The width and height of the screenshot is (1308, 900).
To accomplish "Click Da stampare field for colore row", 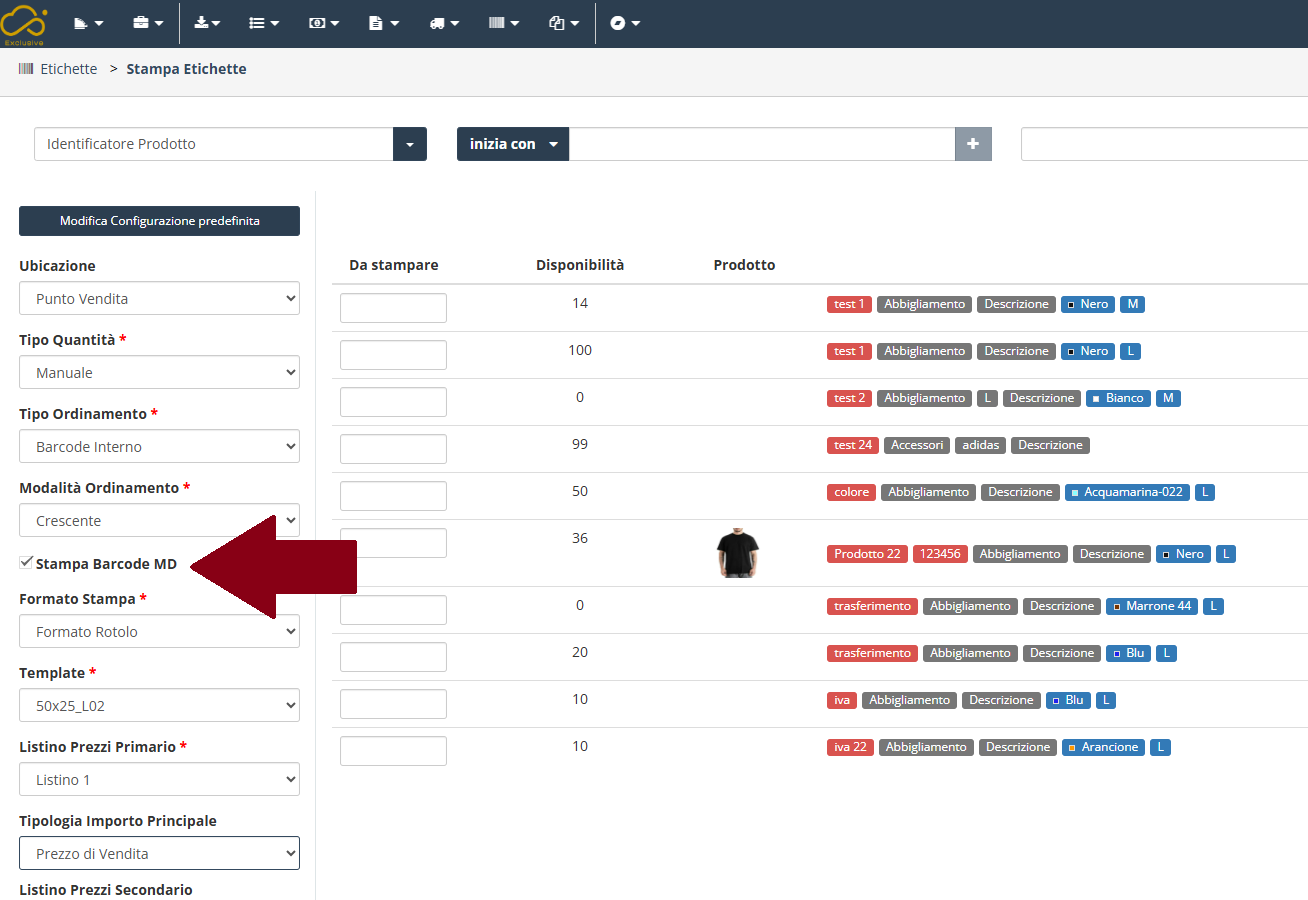I will [x=393, y=495].
